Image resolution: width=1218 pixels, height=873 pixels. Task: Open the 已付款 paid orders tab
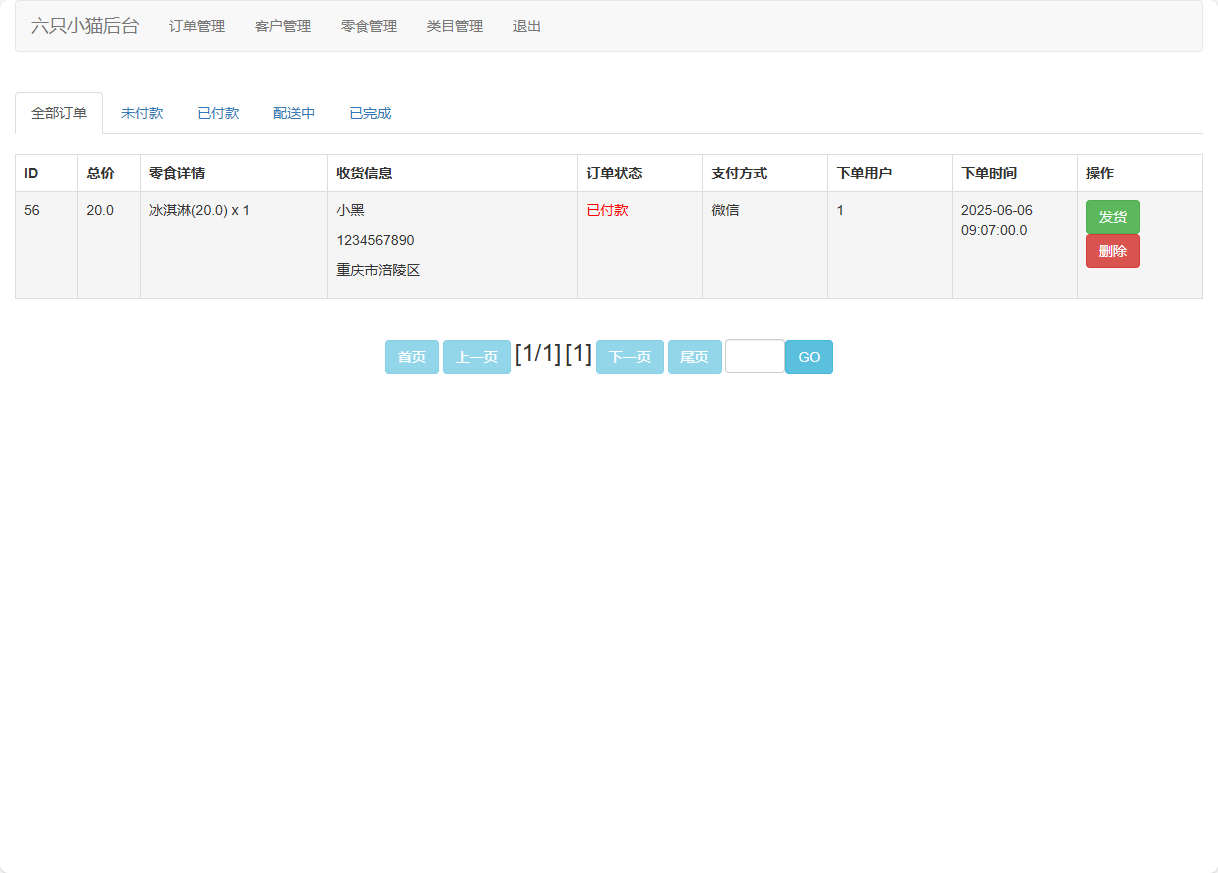pos(217,113)
